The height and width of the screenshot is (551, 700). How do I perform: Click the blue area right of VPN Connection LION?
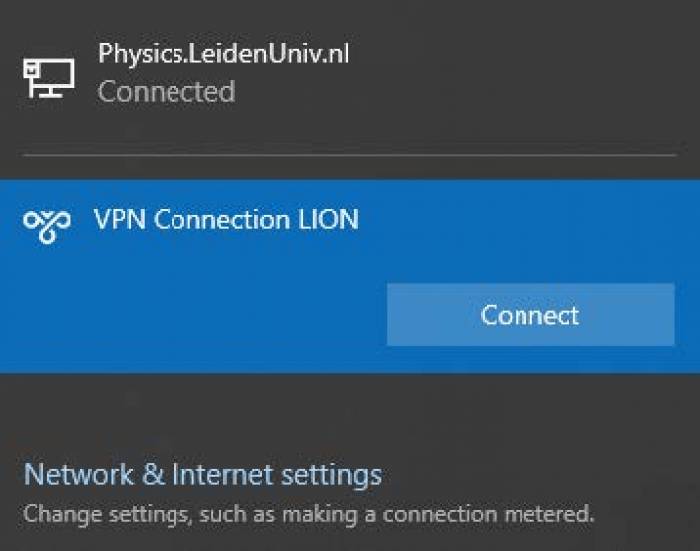[527, 220]
